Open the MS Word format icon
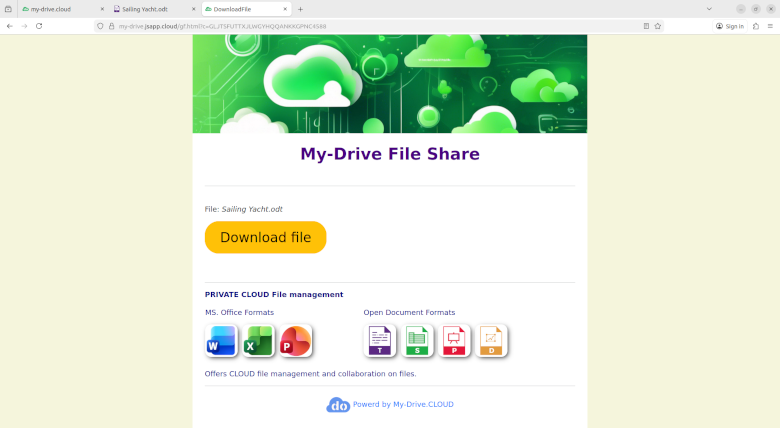This screenshot has height=439, width=780. [x=221, y=341]
